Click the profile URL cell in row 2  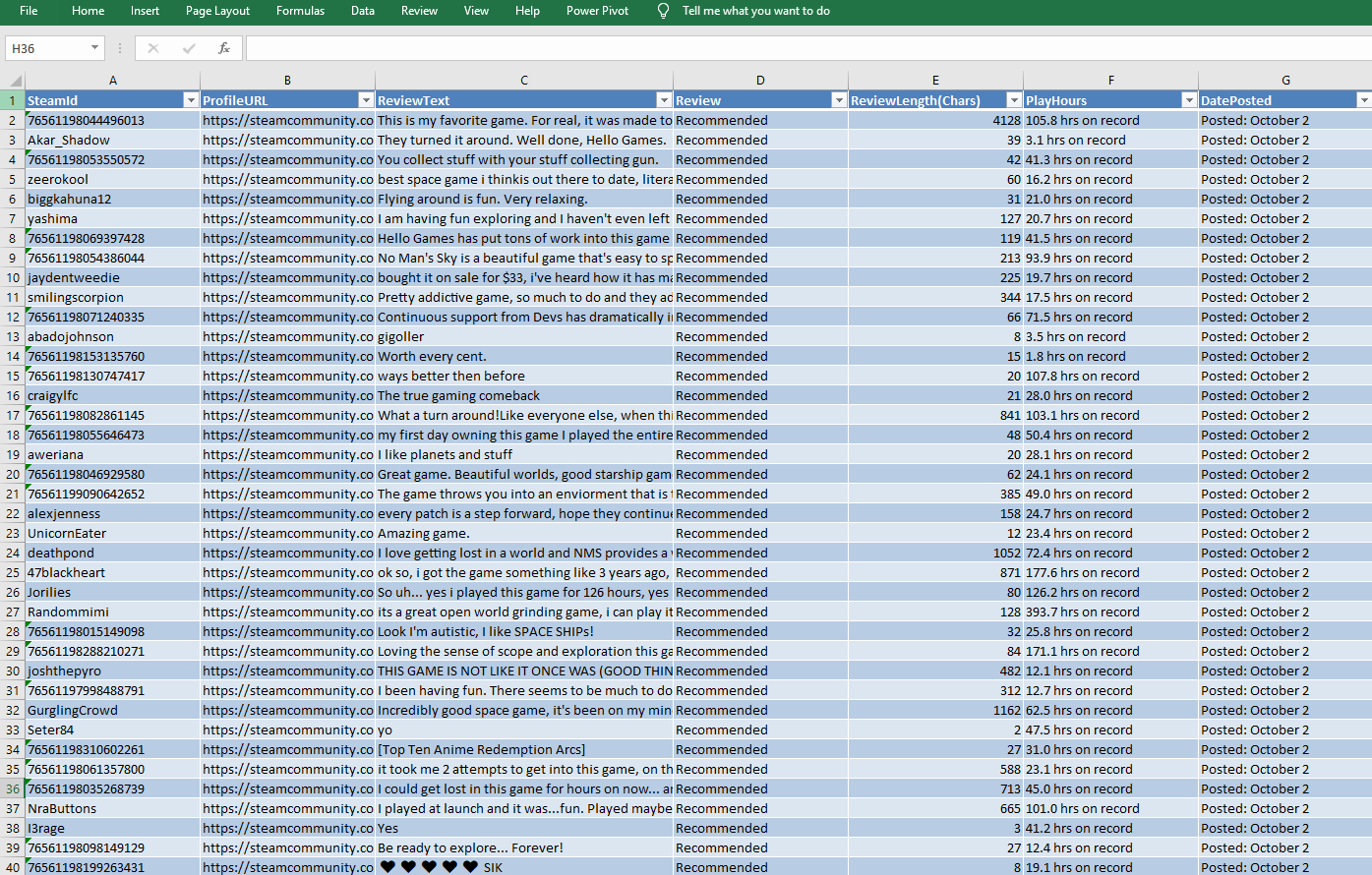pos(287,120)
